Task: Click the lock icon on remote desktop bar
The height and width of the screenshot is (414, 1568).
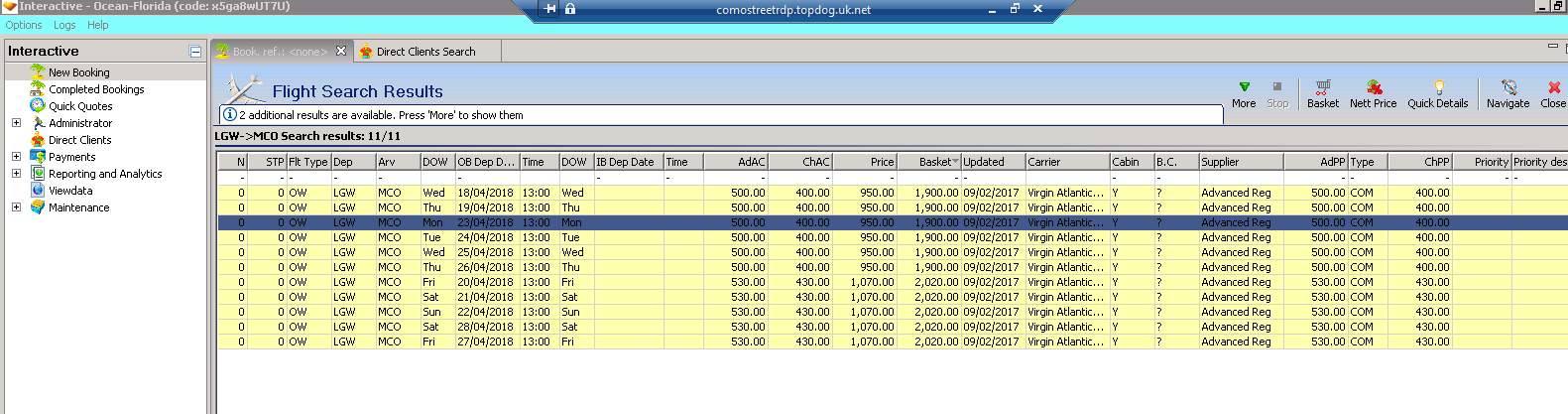Action: tap(570, 9)
